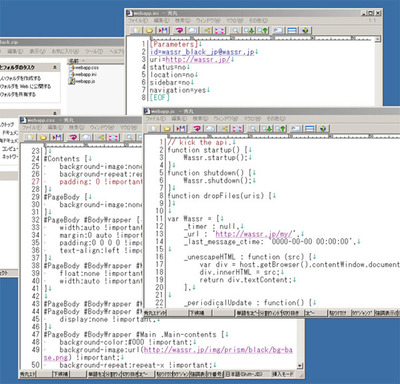
Task: Click New file icon in webapp.ini window
Action: tap(137, 31)
